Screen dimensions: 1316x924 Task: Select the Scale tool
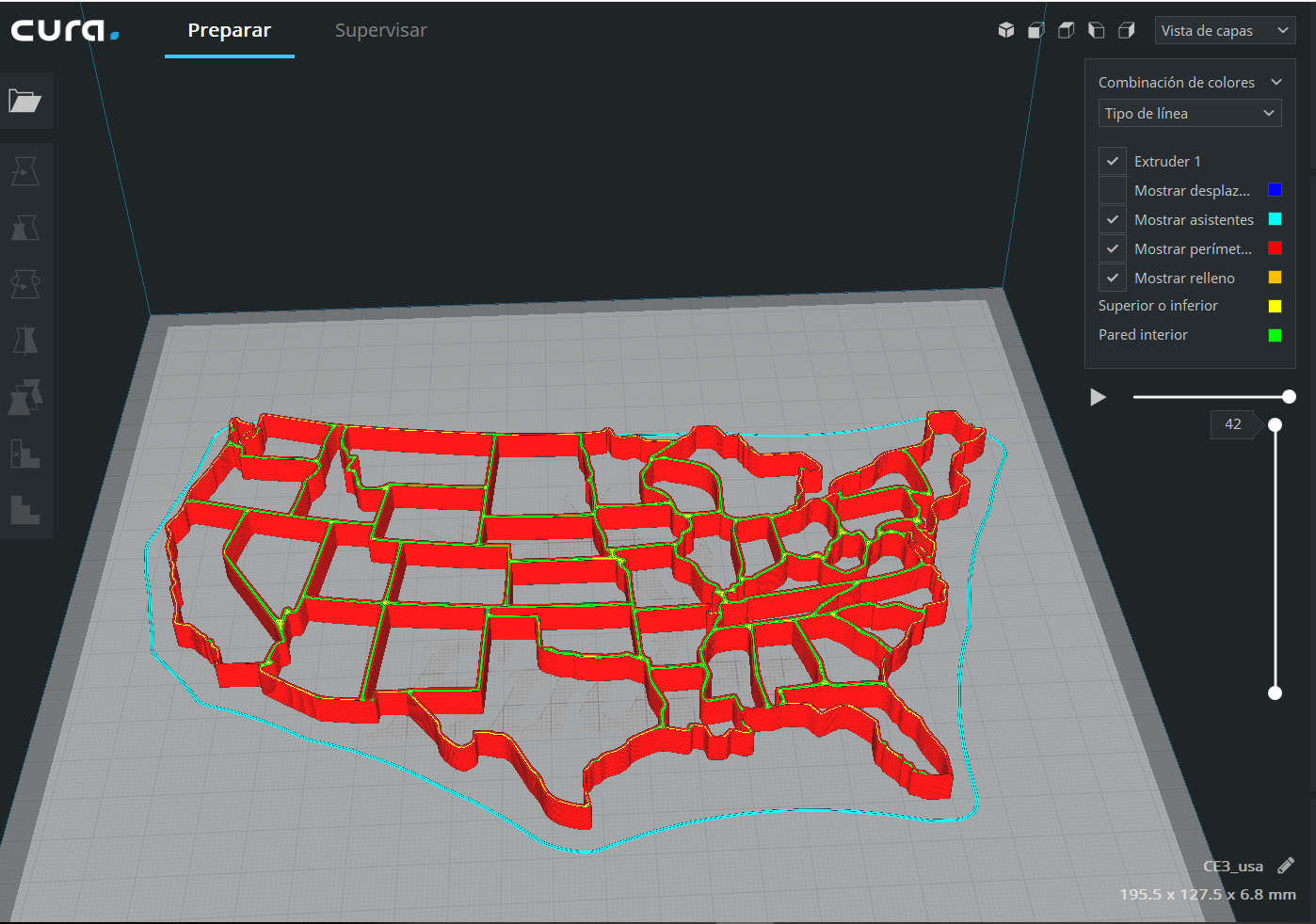(x=26, y=227)
